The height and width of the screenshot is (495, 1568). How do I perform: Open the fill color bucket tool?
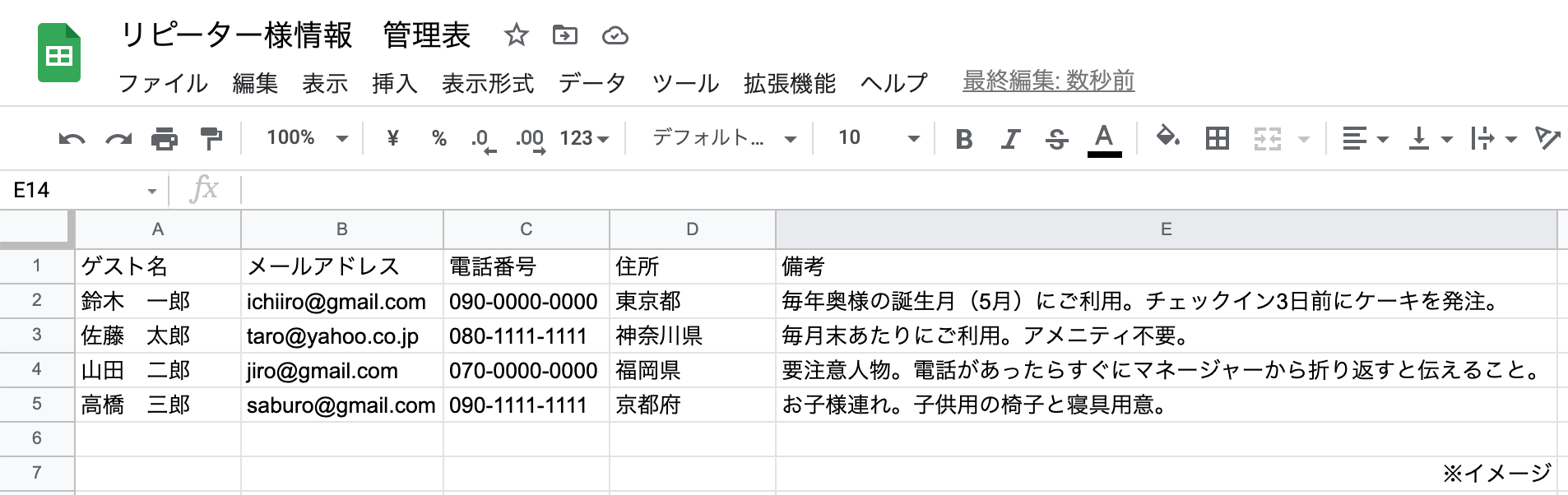[x=1167, y=137]
